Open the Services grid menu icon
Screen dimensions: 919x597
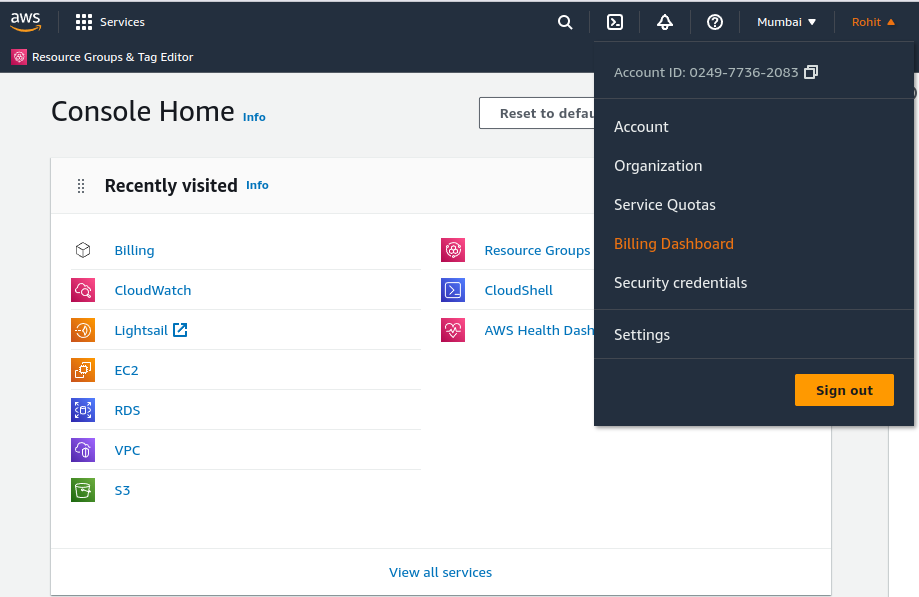pos(84,22)
